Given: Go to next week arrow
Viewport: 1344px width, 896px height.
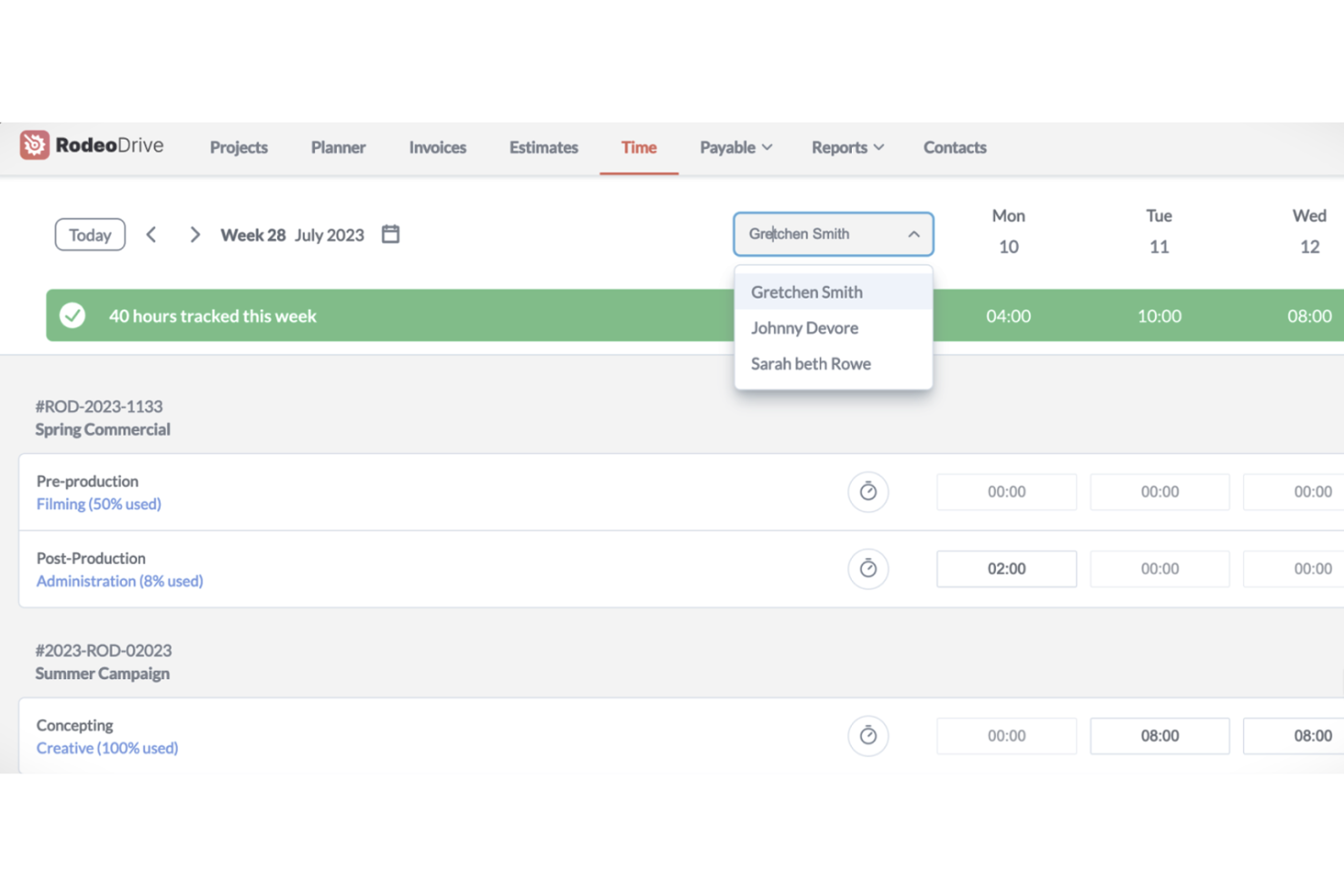Looking at the screenshot, I should pyautogui.click(x=194, y=234).
